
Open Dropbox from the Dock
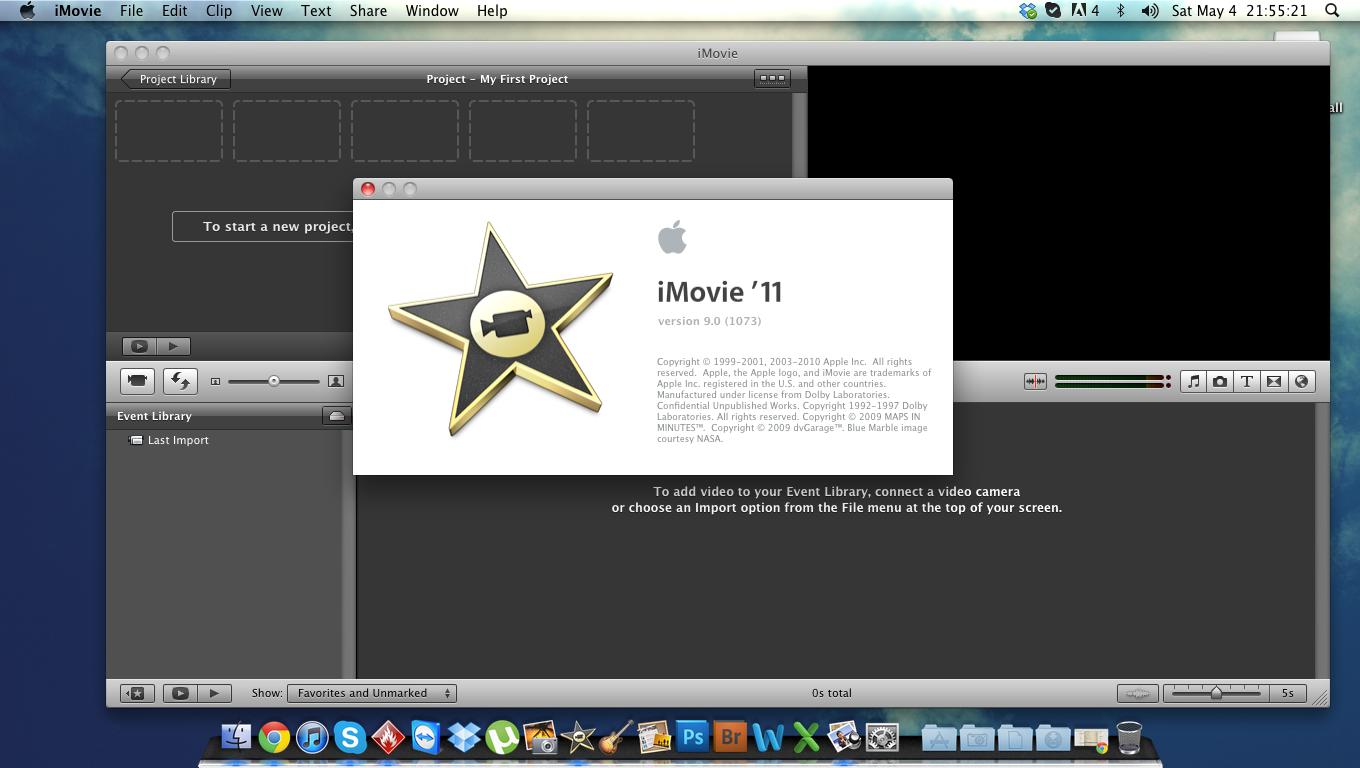coord(464,738)
